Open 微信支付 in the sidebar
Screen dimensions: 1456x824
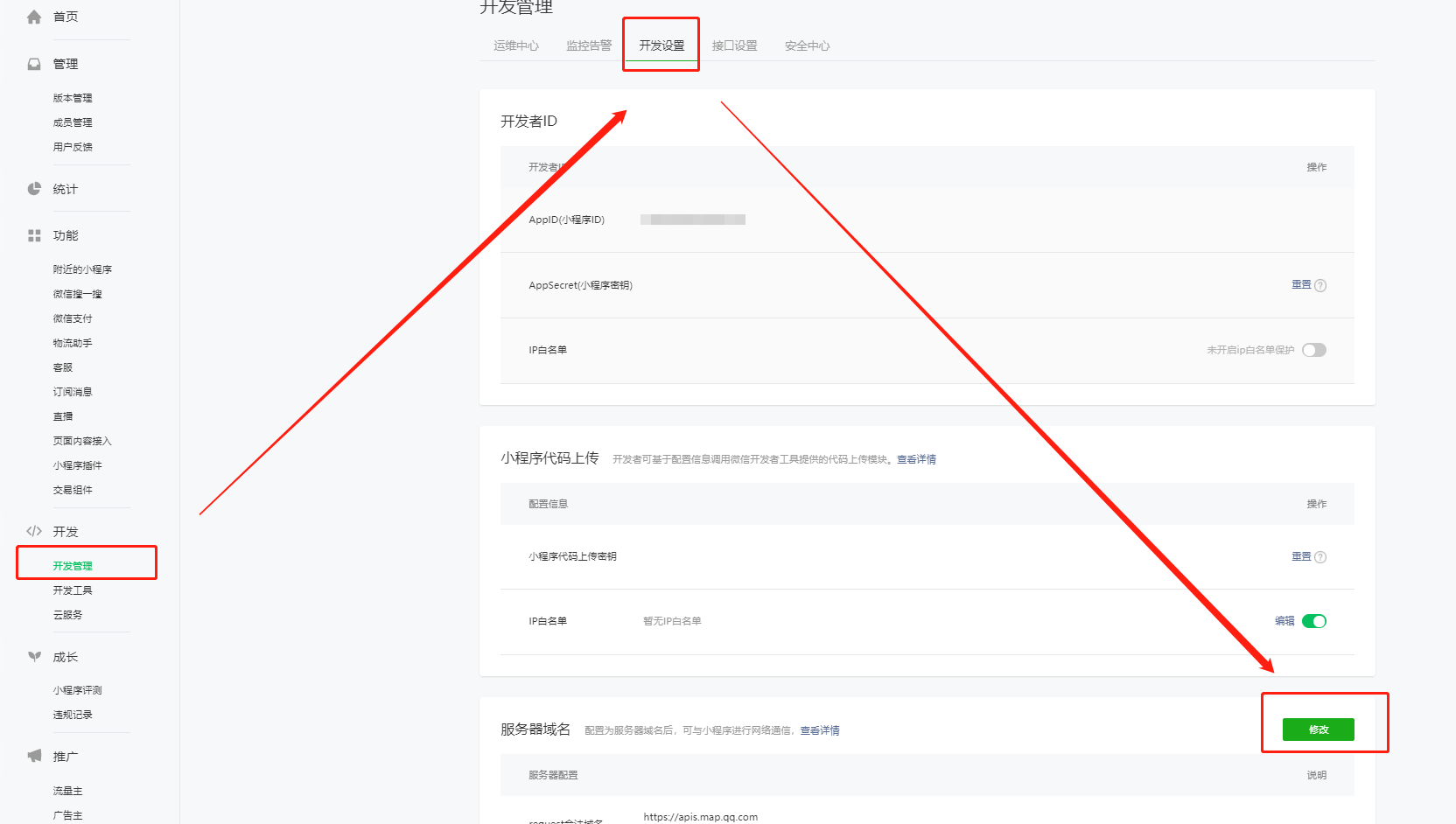(x=73, y=318)
